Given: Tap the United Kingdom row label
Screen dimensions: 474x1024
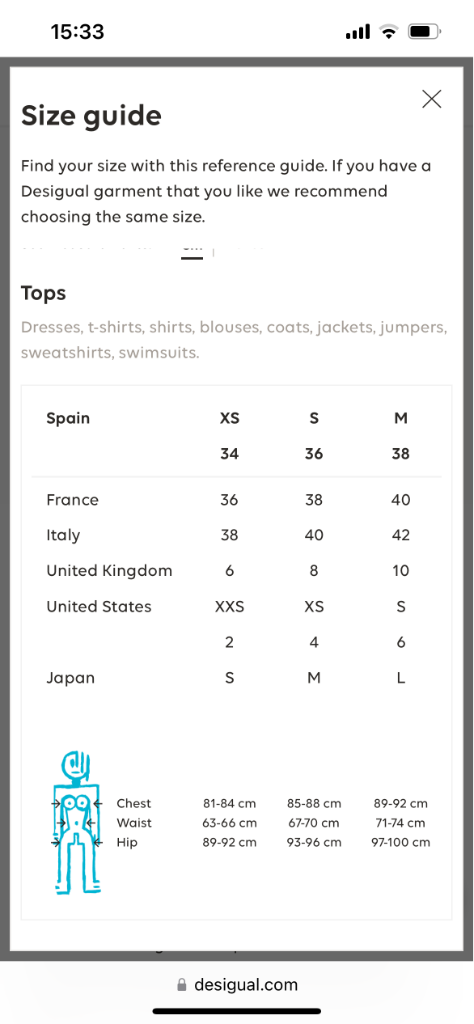Looking at the screenshot, I should [109, 571].
